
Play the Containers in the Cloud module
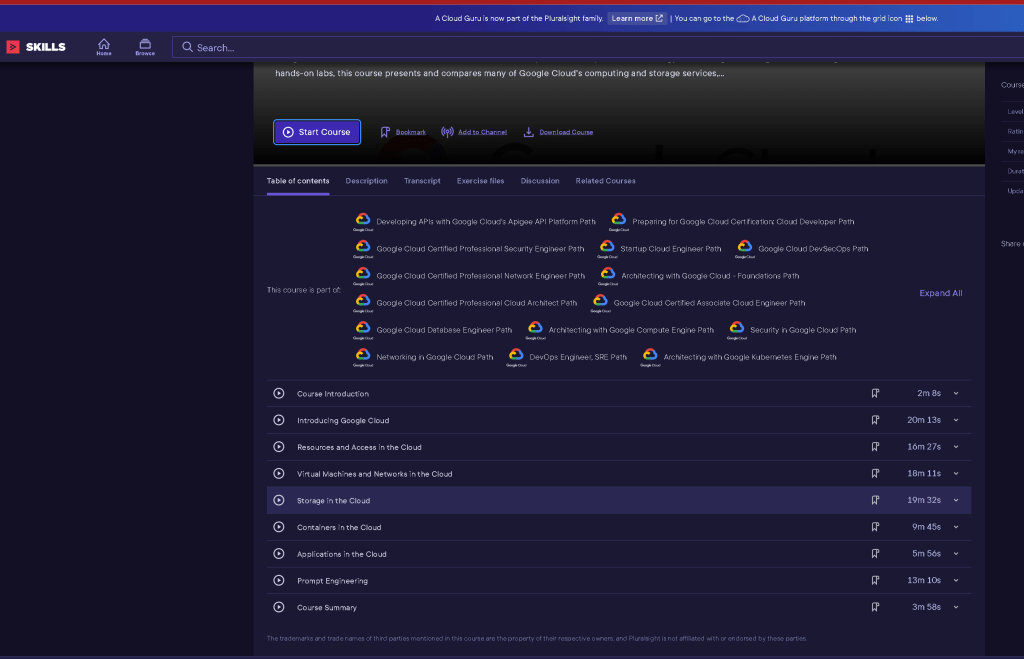pyautogui.click(x=279, y=527)
